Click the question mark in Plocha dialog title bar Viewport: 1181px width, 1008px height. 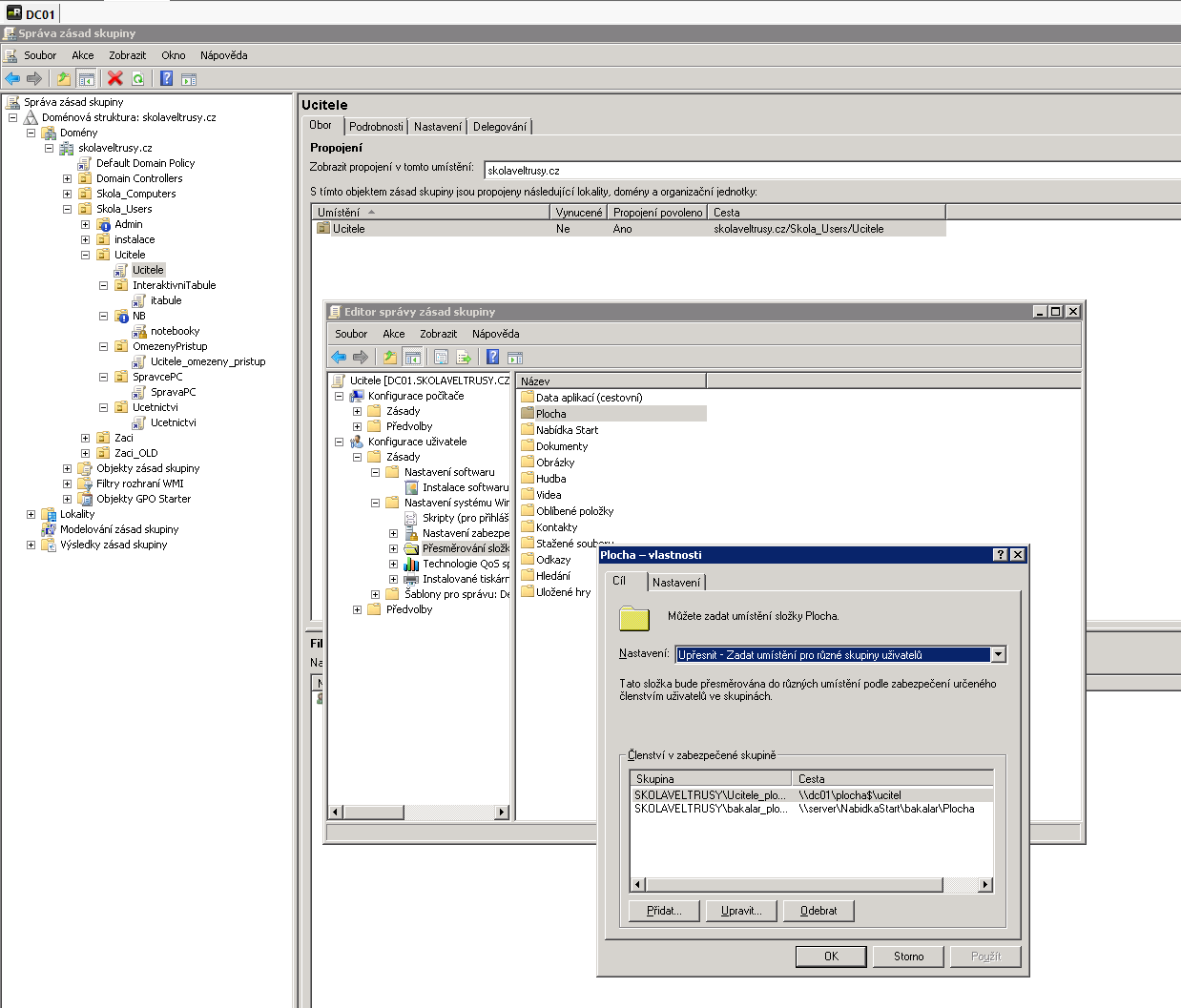coord(1000,555)
